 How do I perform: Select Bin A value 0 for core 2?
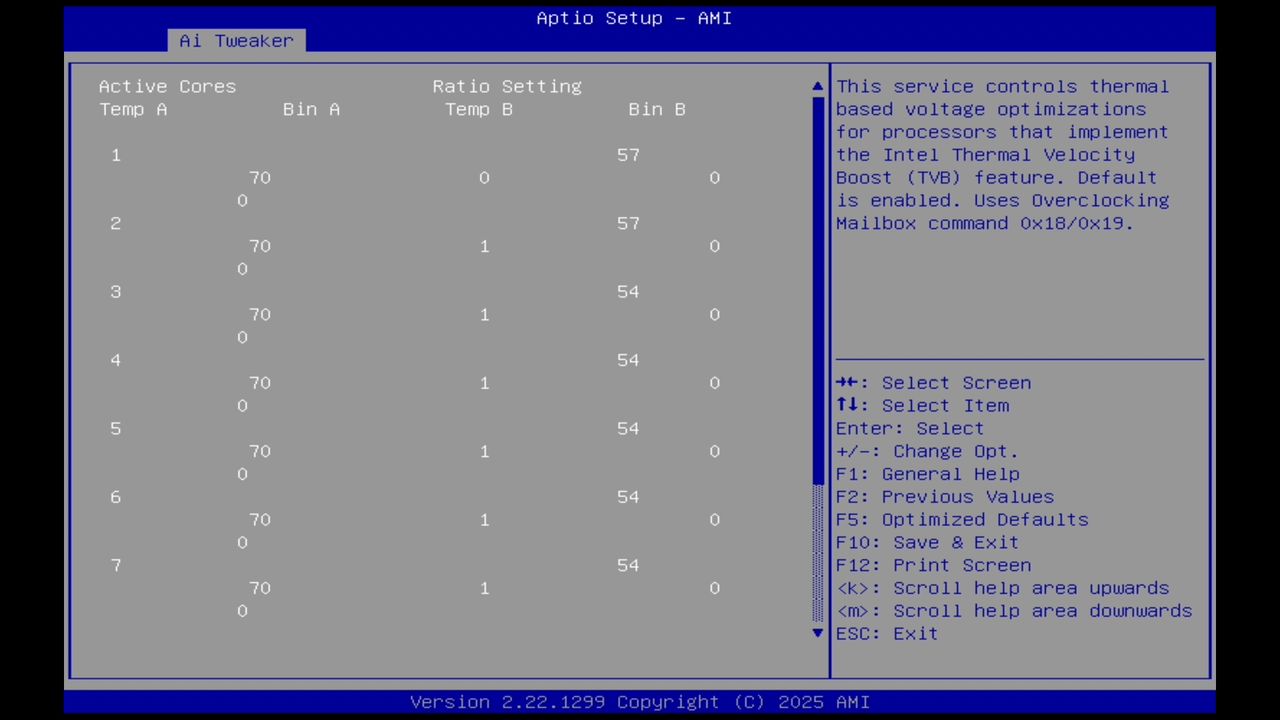[x=242, y=268]
